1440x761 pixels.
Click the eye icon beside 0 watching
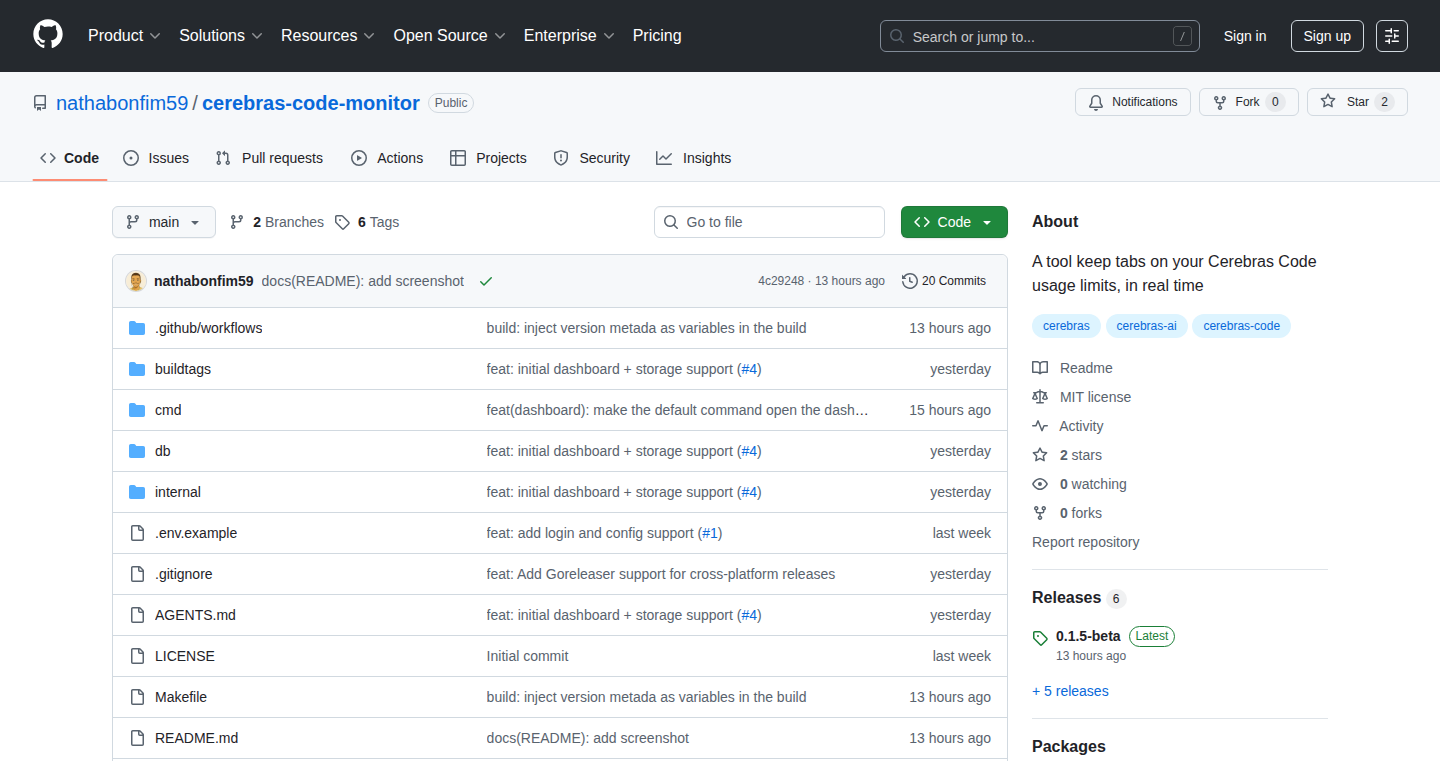click(x=1040, y=484)
